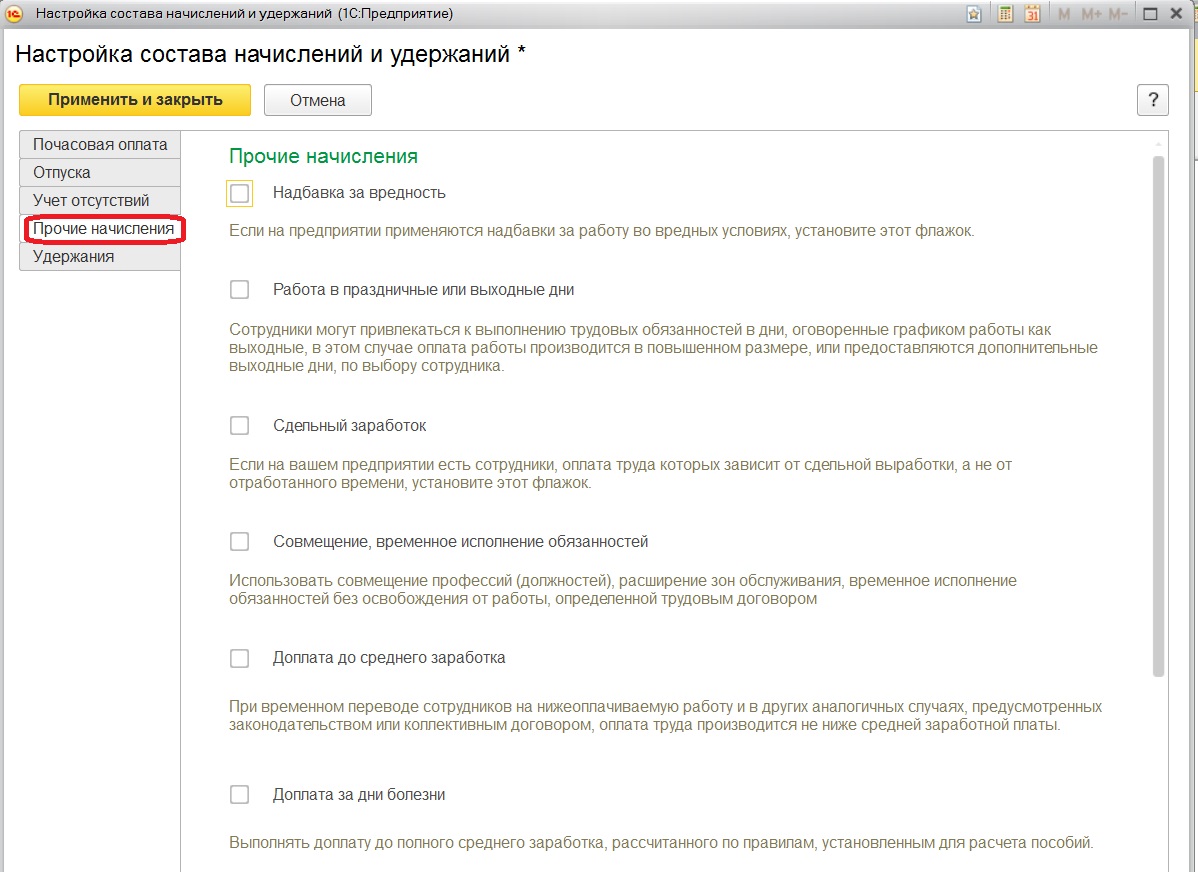This screenshot has height=872, width=1198.
Task: Click Применить и закрыть button
Action: tap(135, 100)
